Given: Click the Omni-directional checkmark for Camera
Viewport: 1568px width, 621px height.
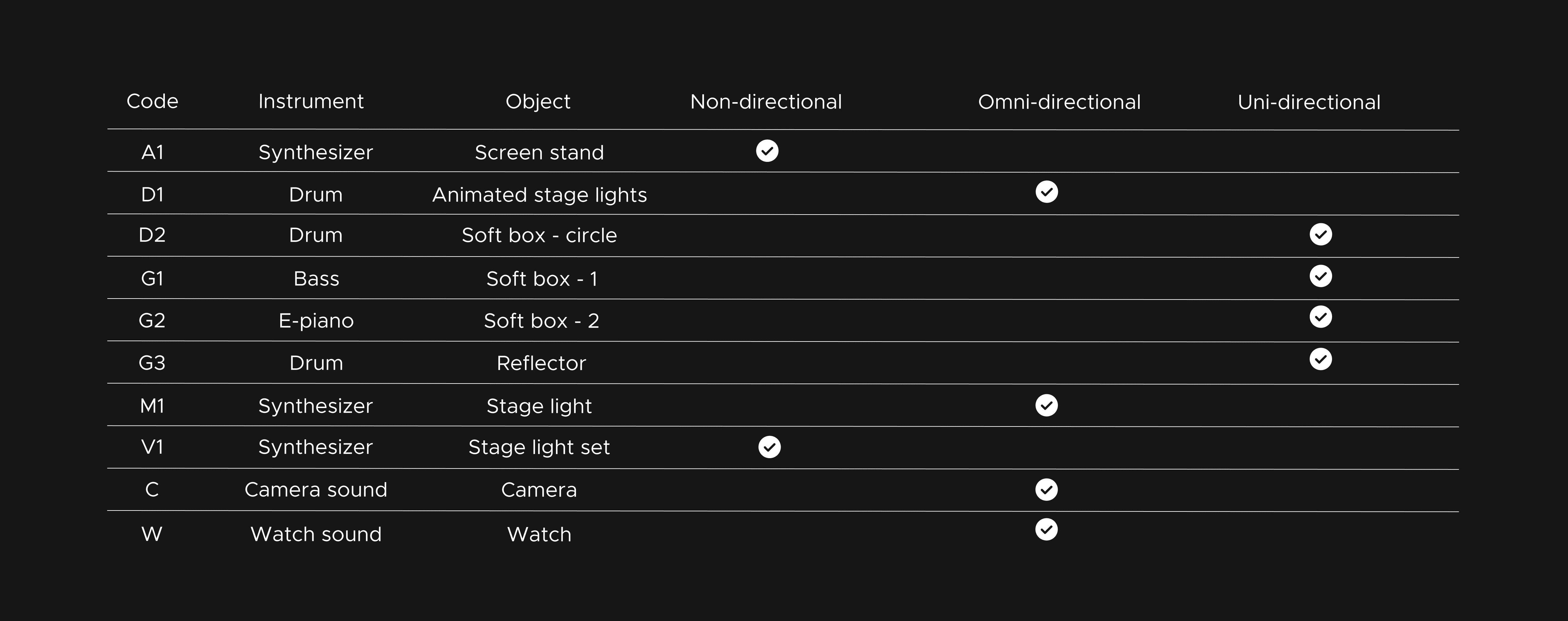Looking at the screenshot, I should [x=1046, y=489].
